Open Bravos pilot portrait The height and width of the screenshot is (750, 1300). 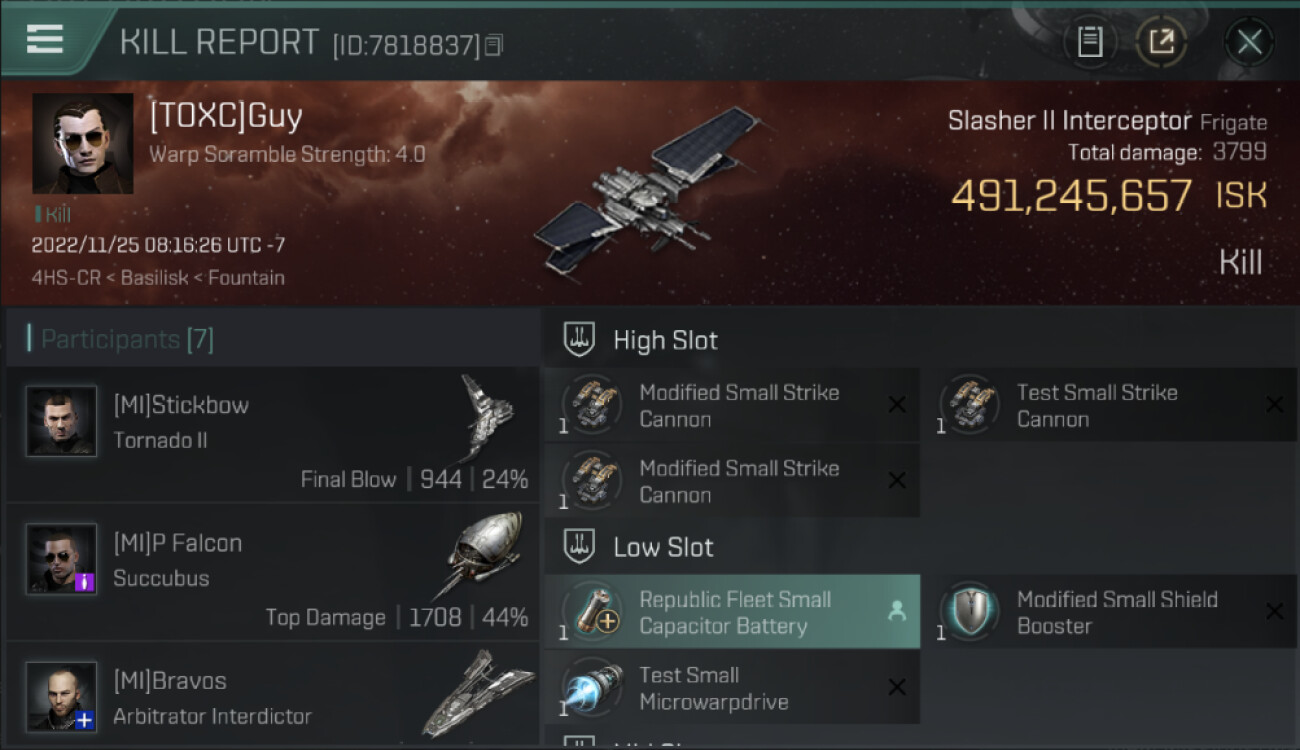pos(62,697)
